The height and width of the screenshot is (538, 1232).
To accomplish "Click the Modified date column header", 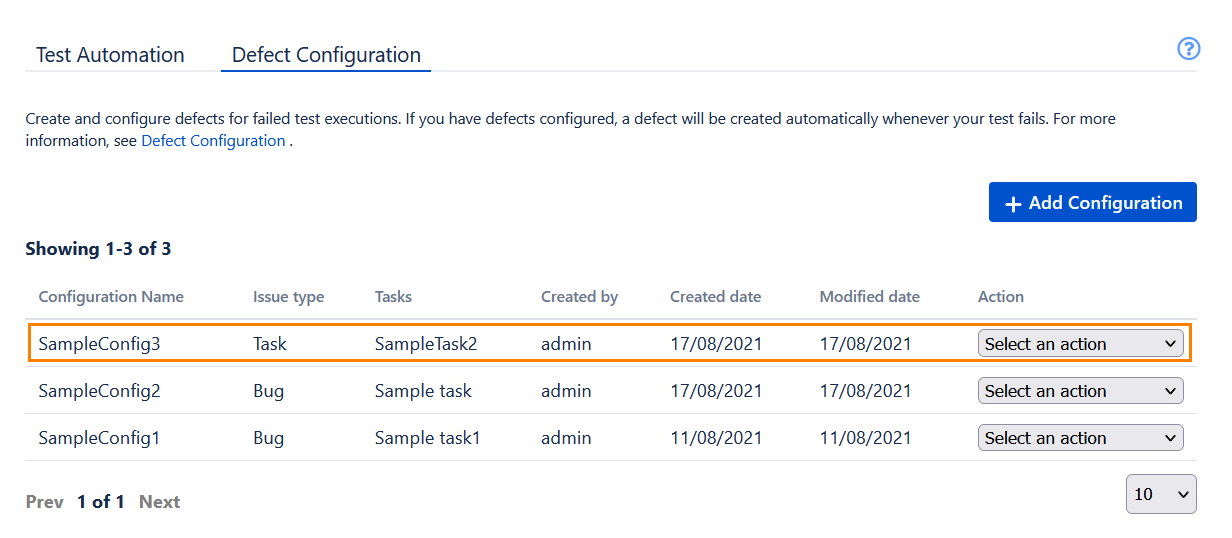I will [869, 297].
